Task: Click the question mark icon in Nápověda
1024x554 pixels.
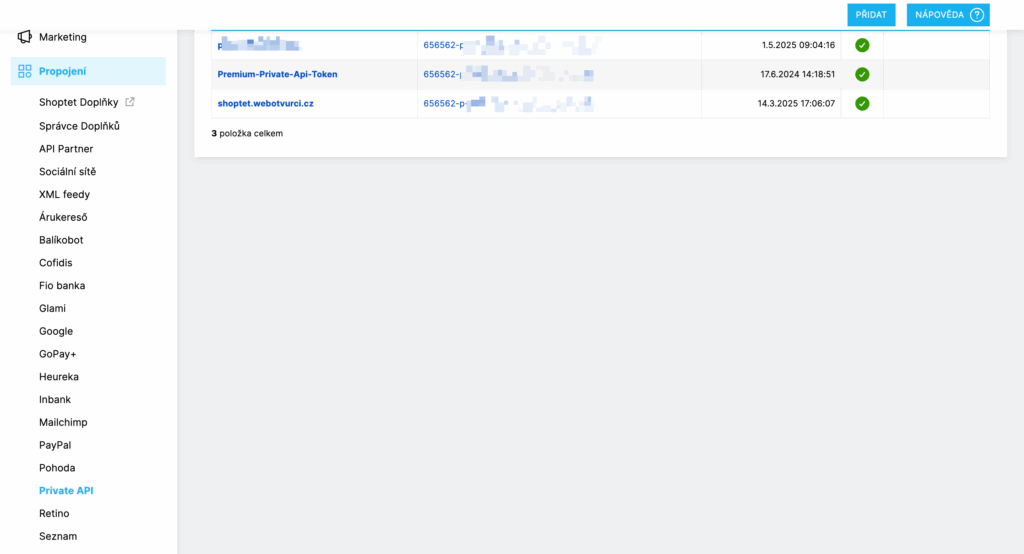Action: [x=977, y=15]
